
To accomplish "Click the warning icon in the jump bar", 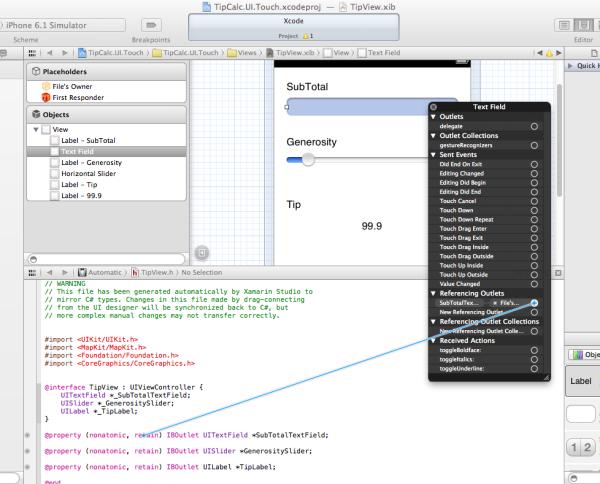I will pos(549,53).
